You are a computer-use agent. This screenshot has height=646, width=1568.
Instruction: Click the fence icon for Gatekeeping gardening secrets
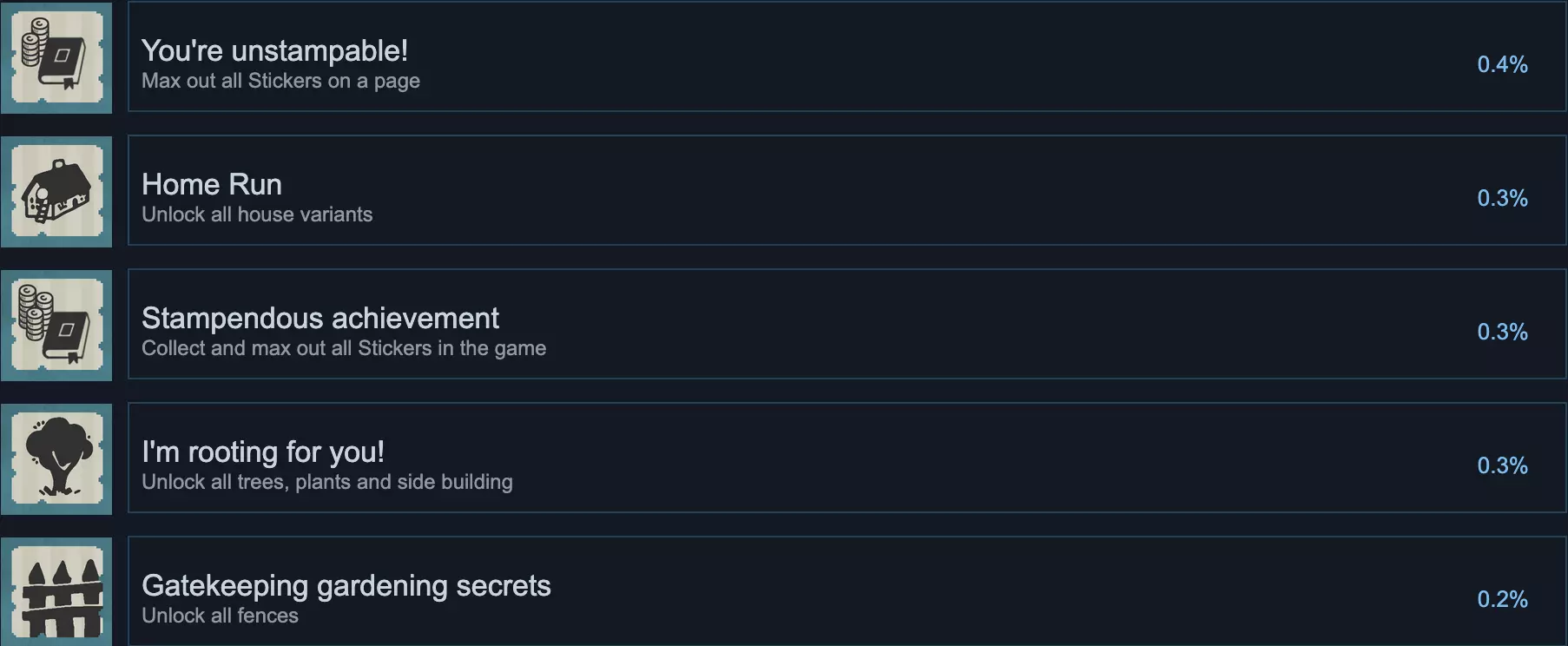pos(56,593)
